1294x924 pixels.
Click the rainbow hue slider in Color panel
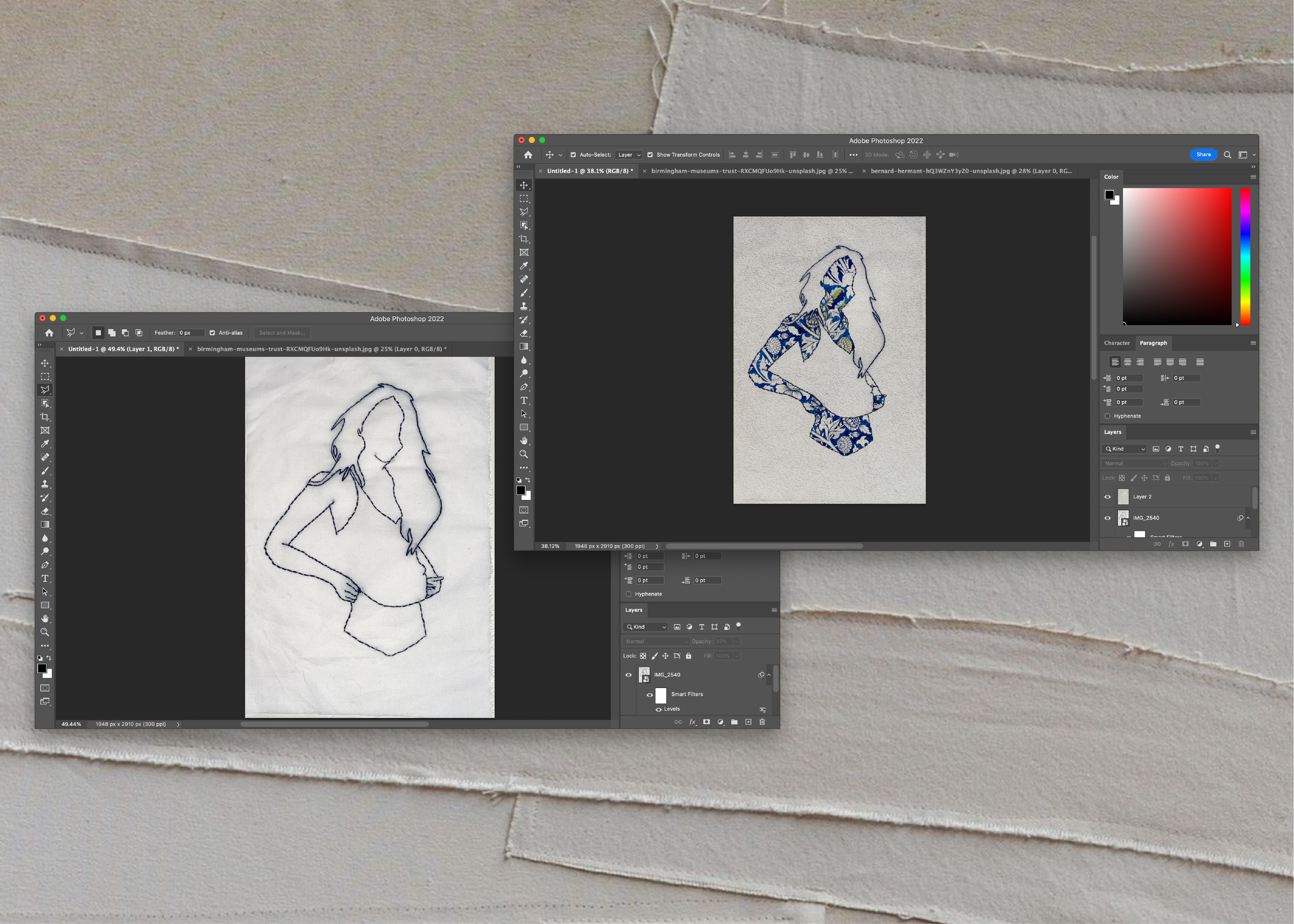pos(1246,257)
